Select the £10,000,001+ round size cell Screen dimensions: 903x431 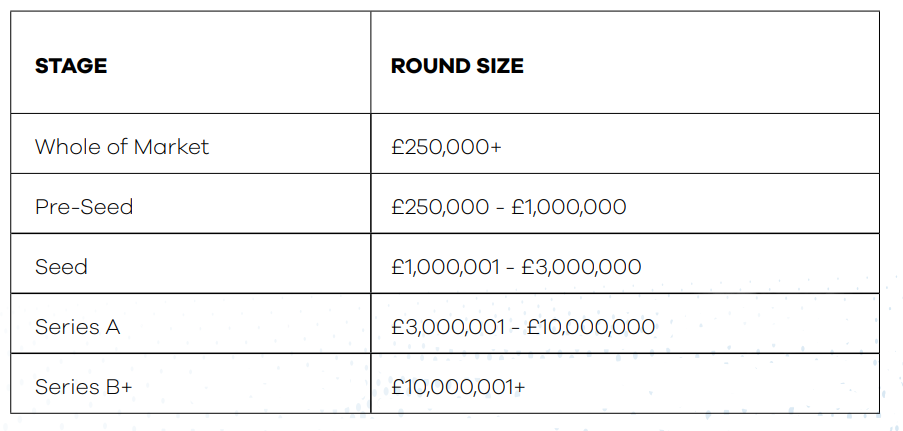(625, 383)
